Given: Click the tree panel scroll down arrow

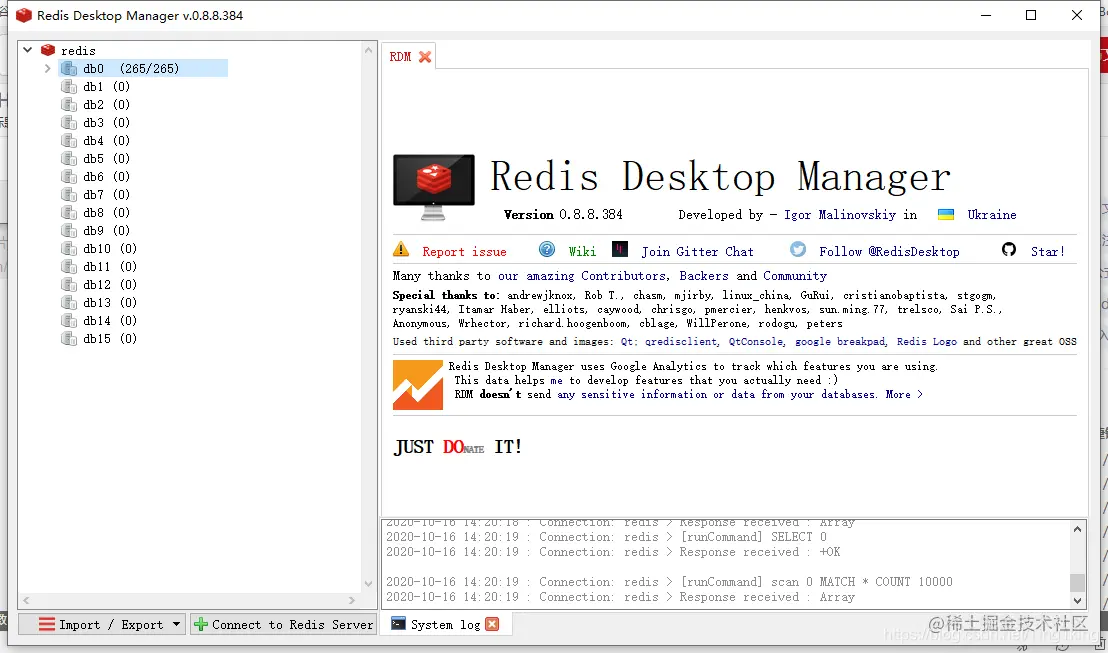Looking at the screenshot, I should [x=368, y=584].
